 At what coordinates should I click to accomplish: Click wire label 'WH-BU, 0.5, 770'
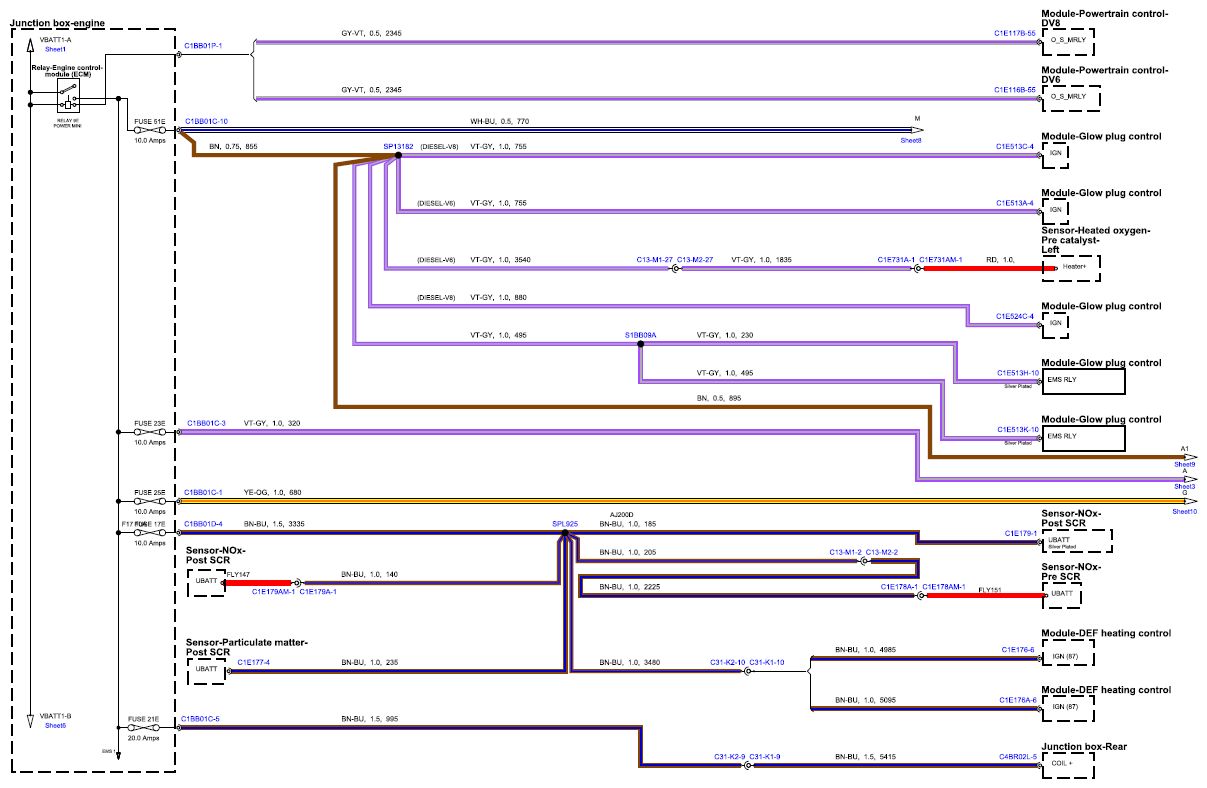500,121
